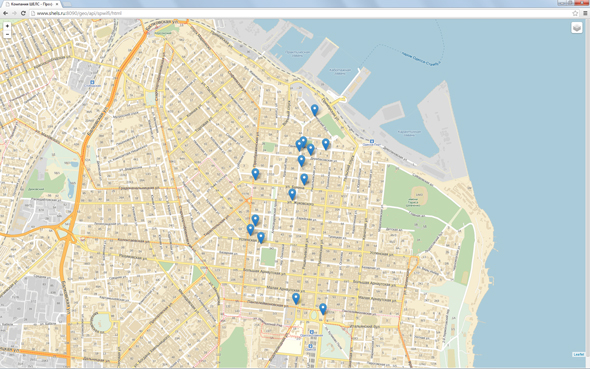Click the southernmost blue marker near the railway station

click(x=323, y=309)
